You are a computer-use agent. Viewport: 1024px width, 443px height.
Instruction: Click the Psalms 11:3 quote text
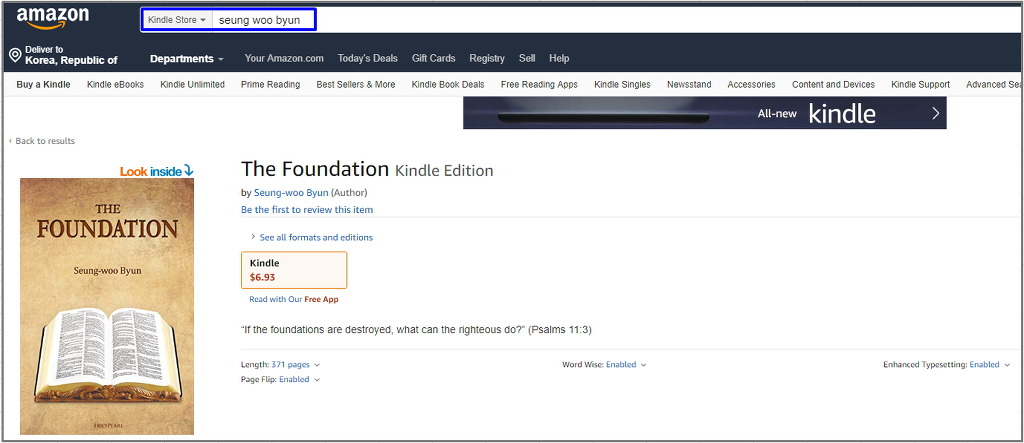[416, 330]
